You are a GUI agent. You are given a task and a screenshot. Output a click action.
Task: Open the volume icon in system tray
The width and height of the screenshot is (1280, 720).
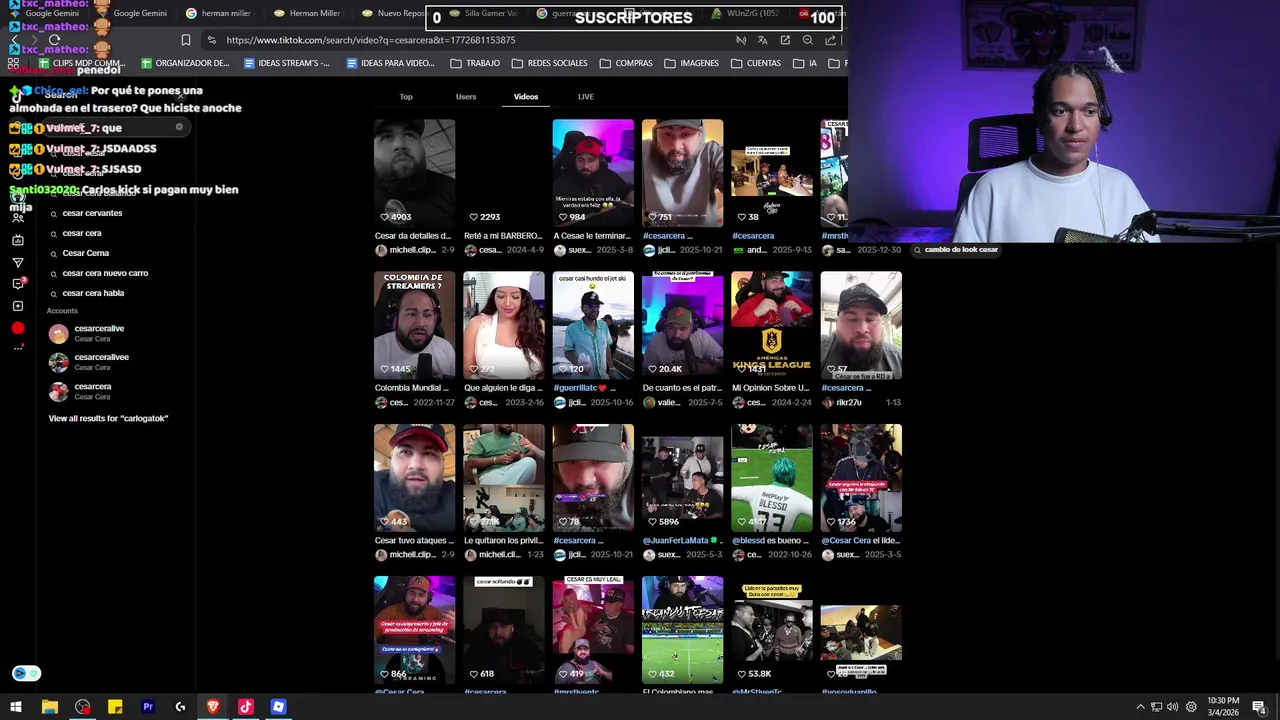coord(1173,707)
